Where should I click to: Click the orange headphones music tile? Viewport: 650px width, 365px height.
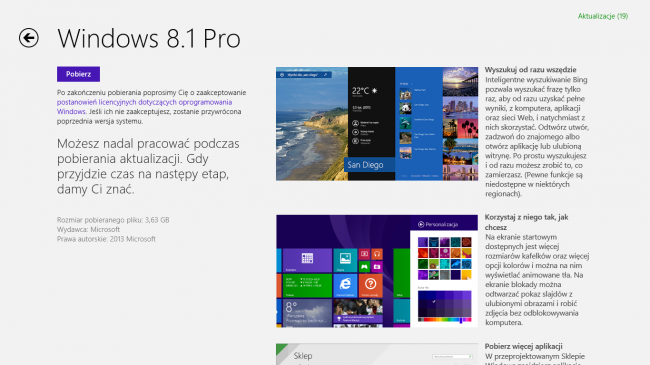[x=377, y=254]
